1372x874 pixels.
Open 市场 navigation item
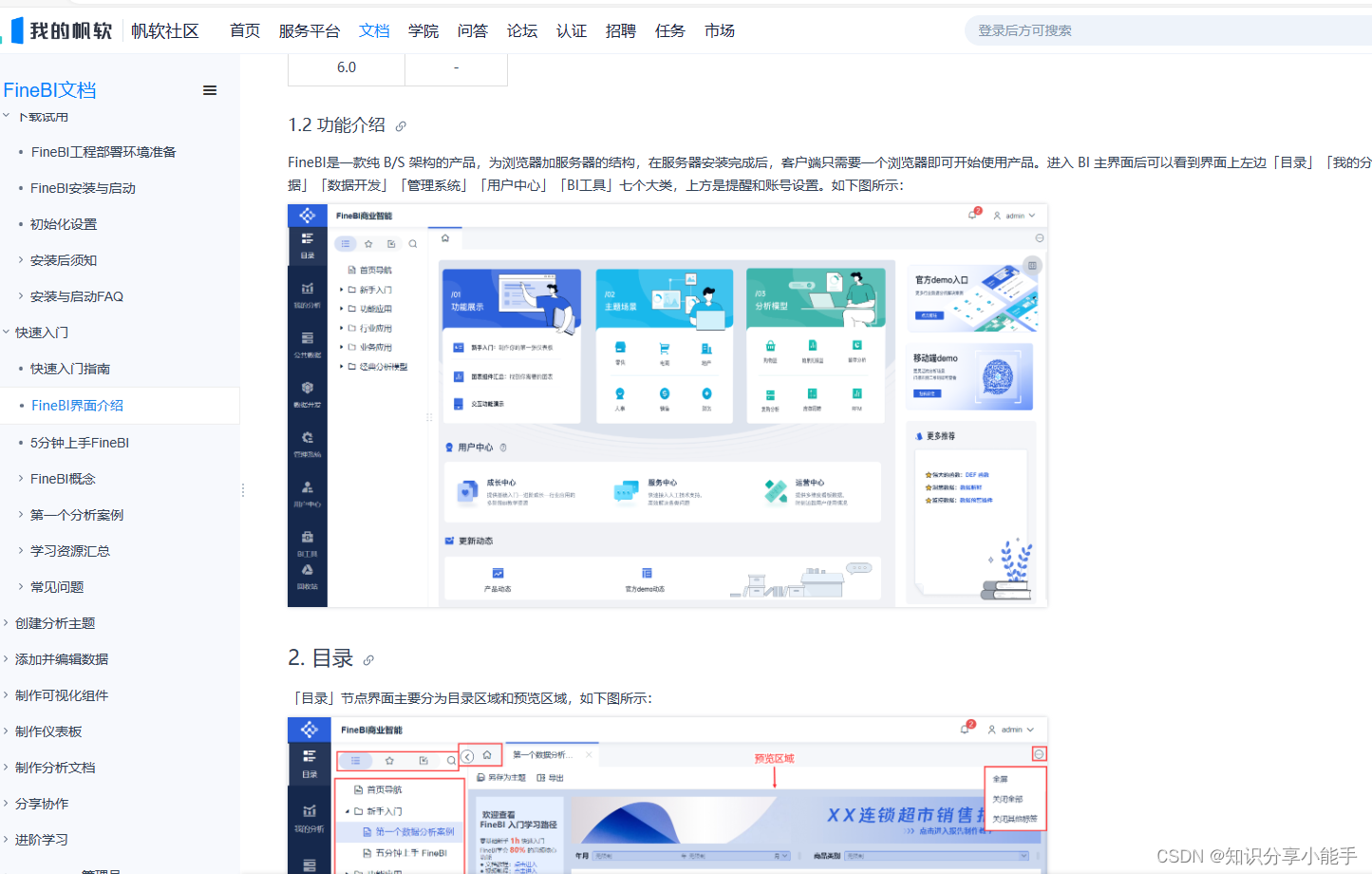[x=720, y=30]
